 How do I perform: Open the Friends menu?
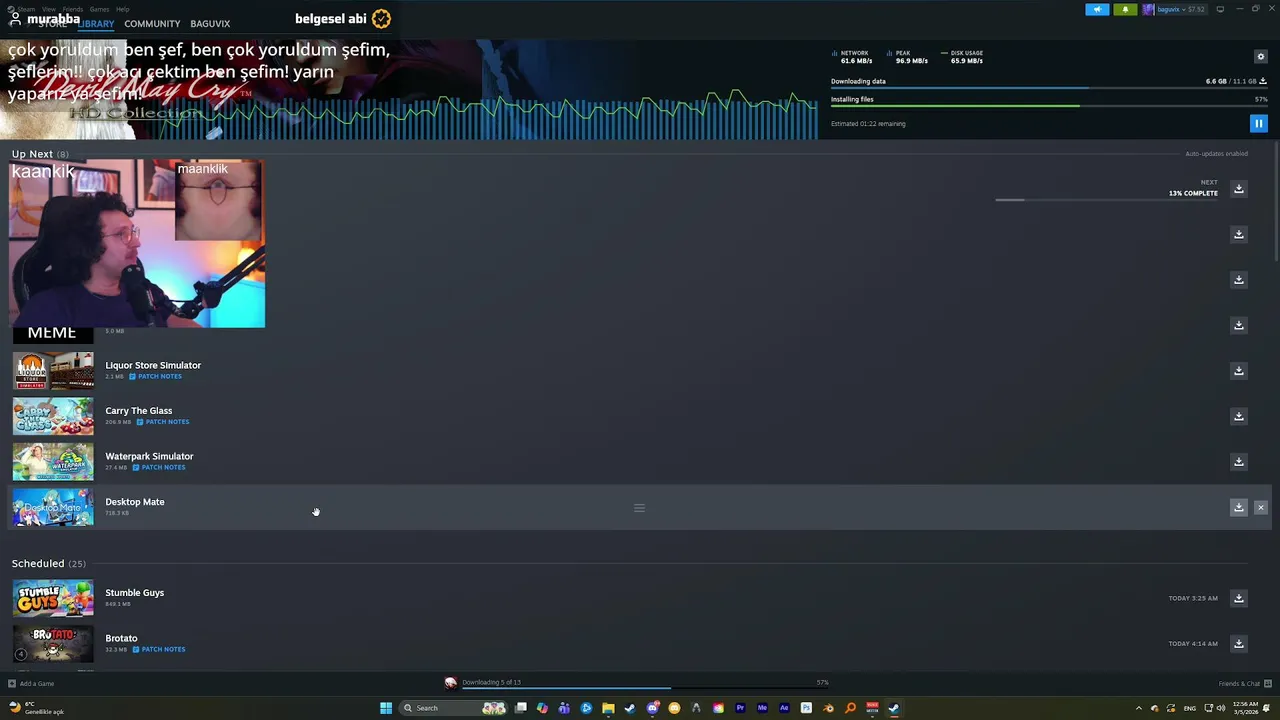(x=73, y=9)
